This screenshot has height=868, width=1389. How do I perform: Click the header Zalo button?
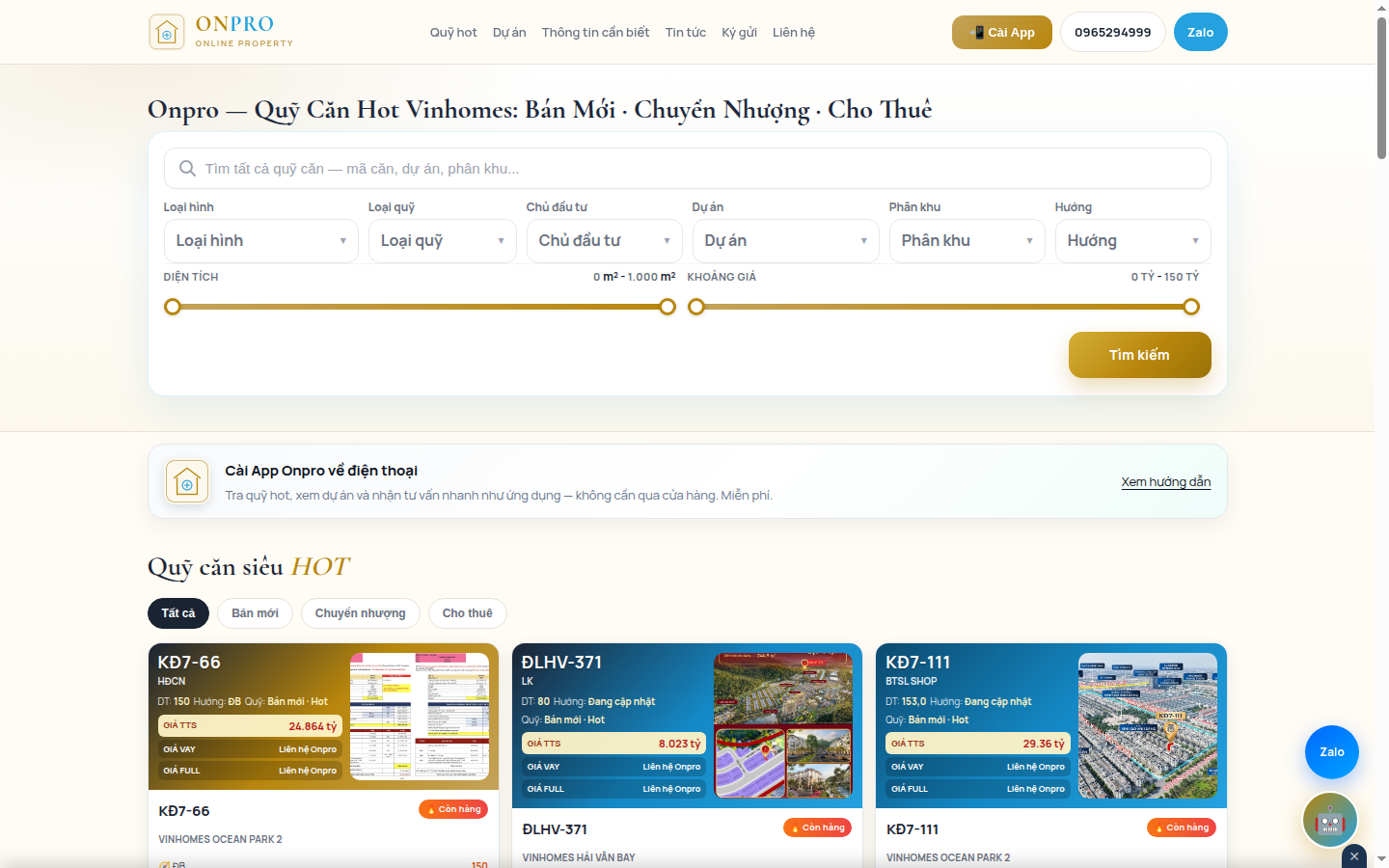pyautogui.click(x=1201, y=32)
